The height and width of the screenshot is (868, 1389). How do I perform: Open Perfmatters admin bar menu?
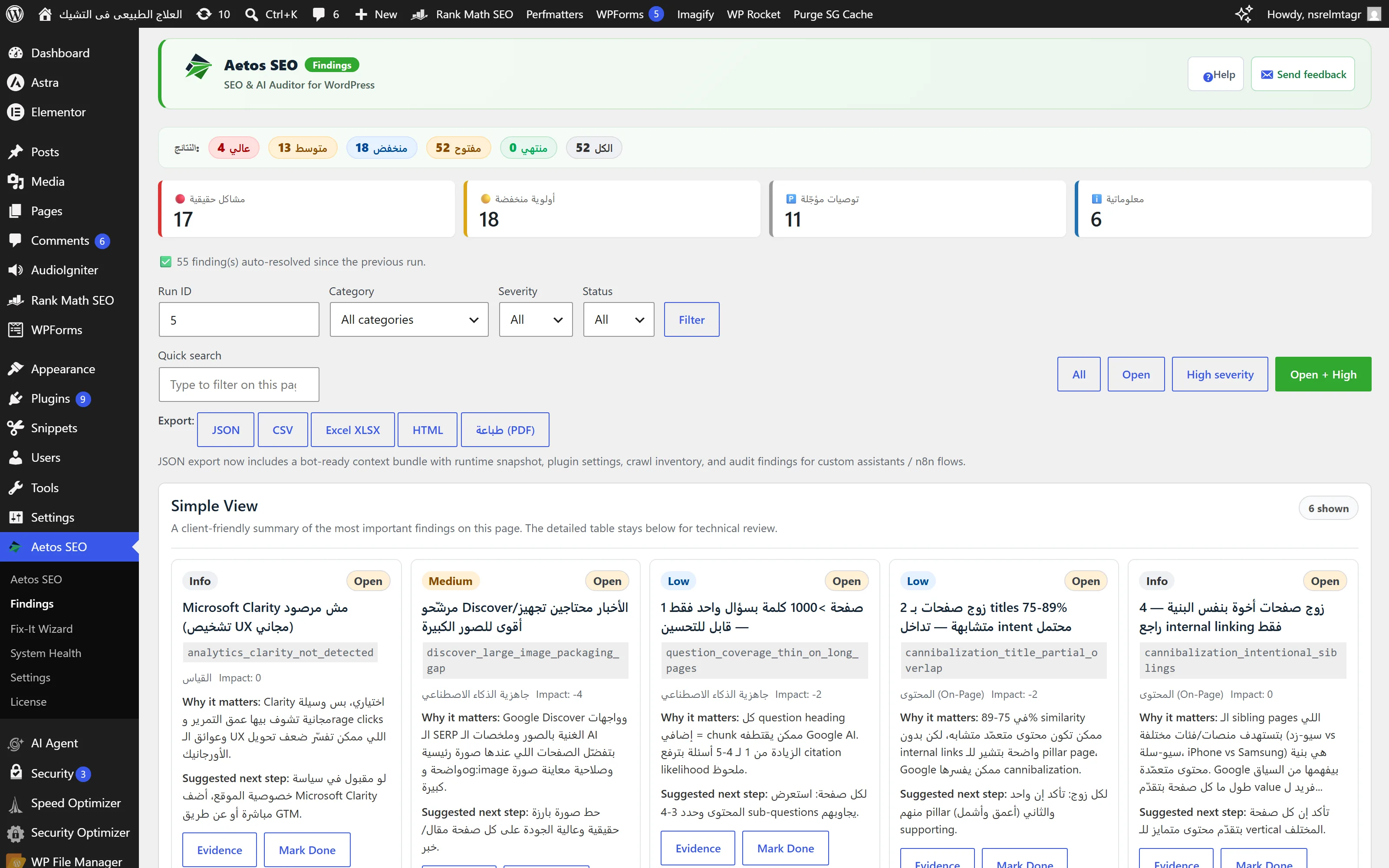[x=554, y=14]
